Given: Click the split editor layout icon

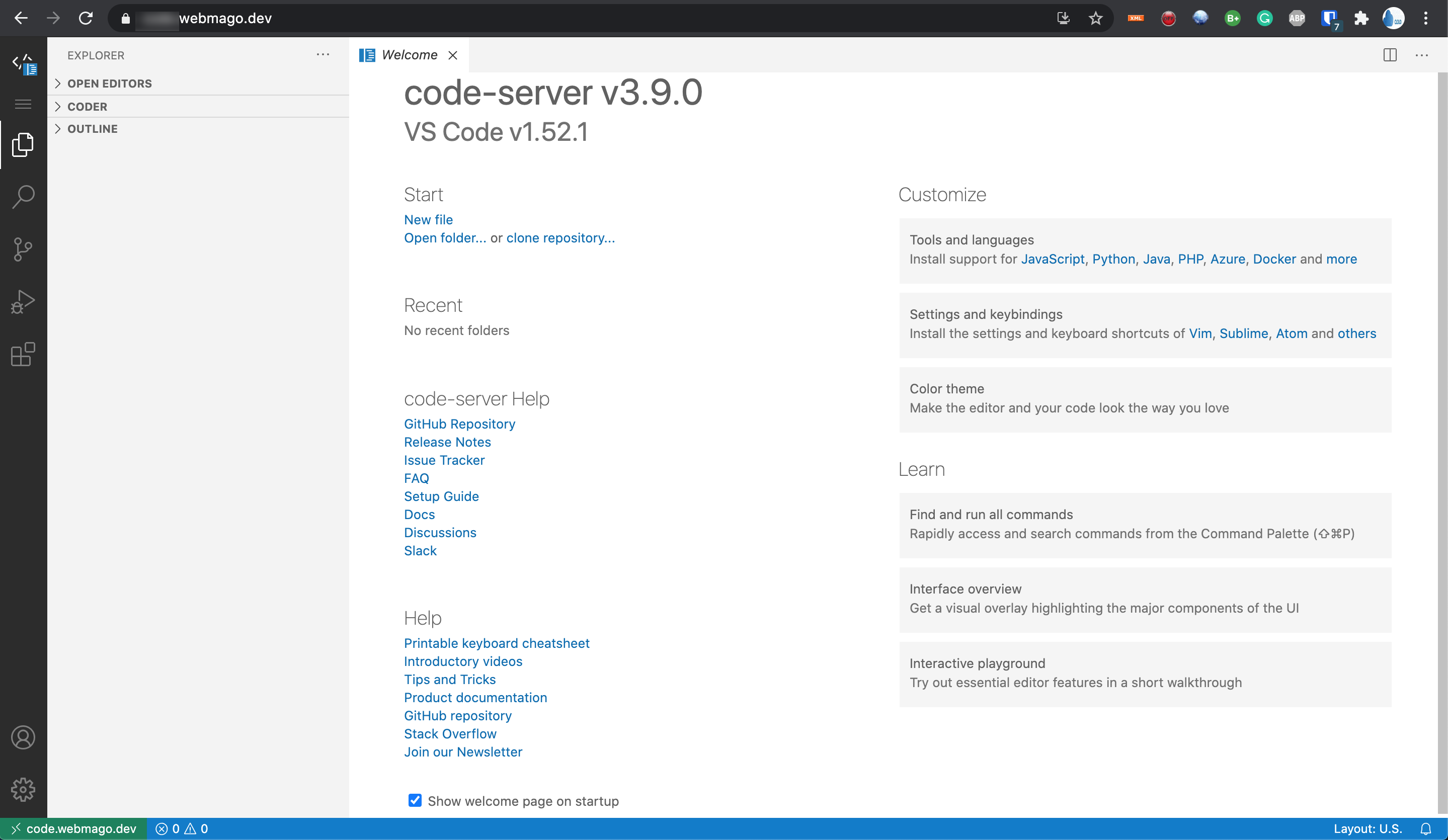Looking at the screenshot, I should pyautogui.click(x=1390, y=55).
